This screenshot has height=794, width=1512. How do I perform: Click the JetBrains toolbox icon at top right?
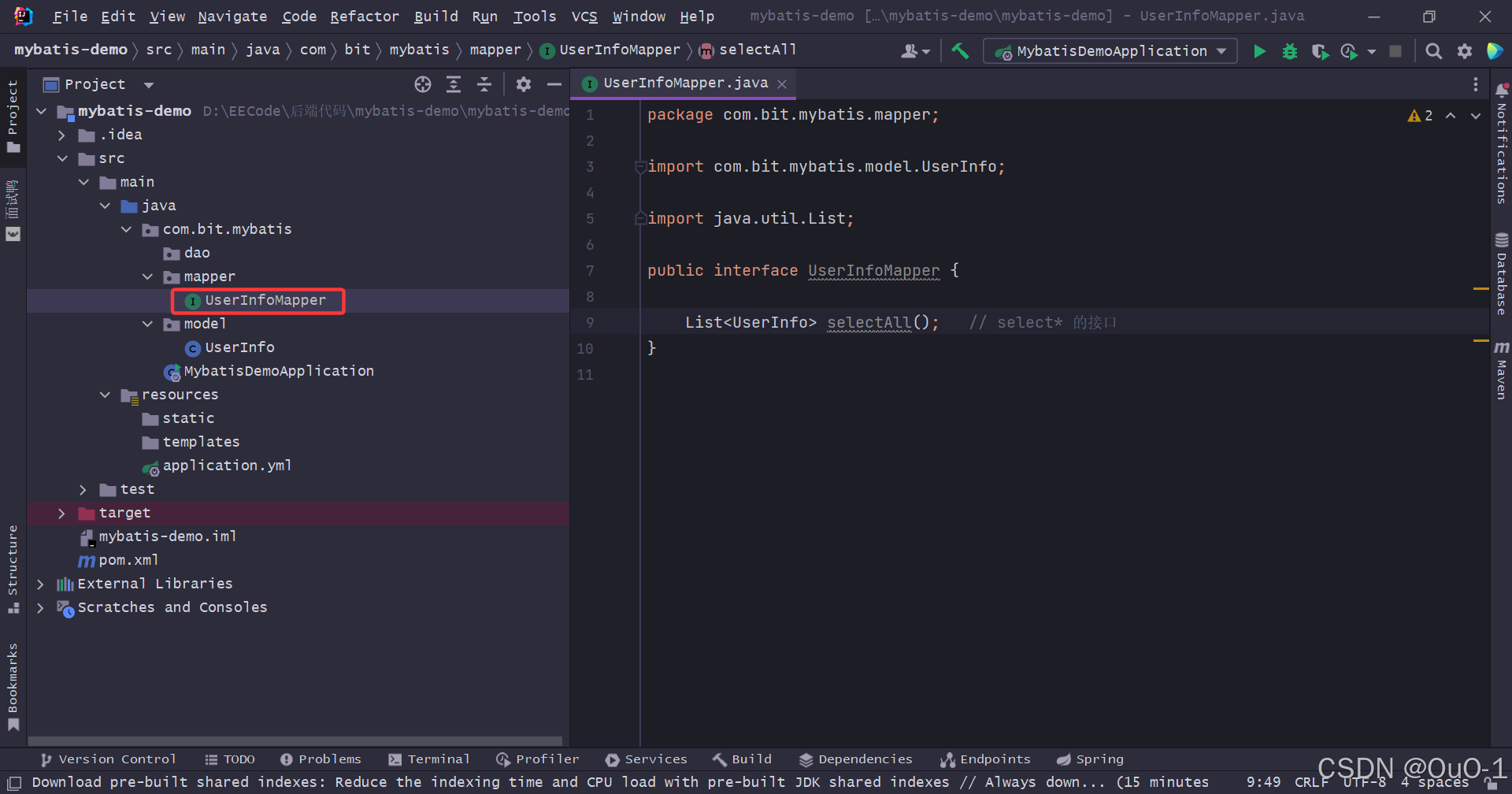tap(1495, 51)
